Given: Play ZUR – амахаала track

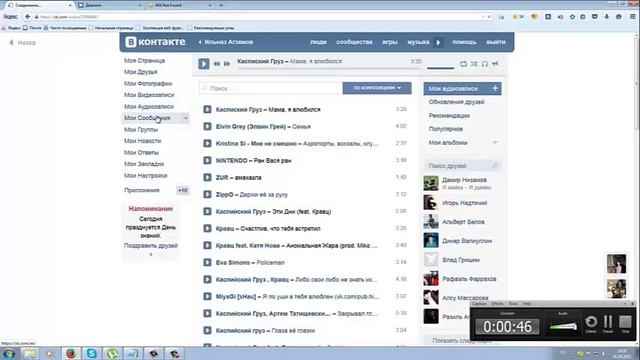Looking at the screenshot, I should point(207,178).
